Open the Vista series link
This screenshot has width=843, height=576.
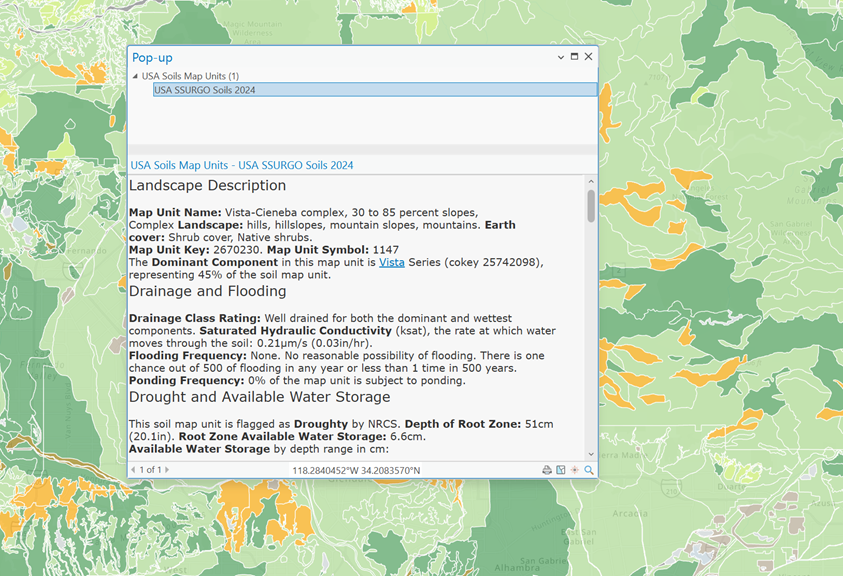point(391,262)
